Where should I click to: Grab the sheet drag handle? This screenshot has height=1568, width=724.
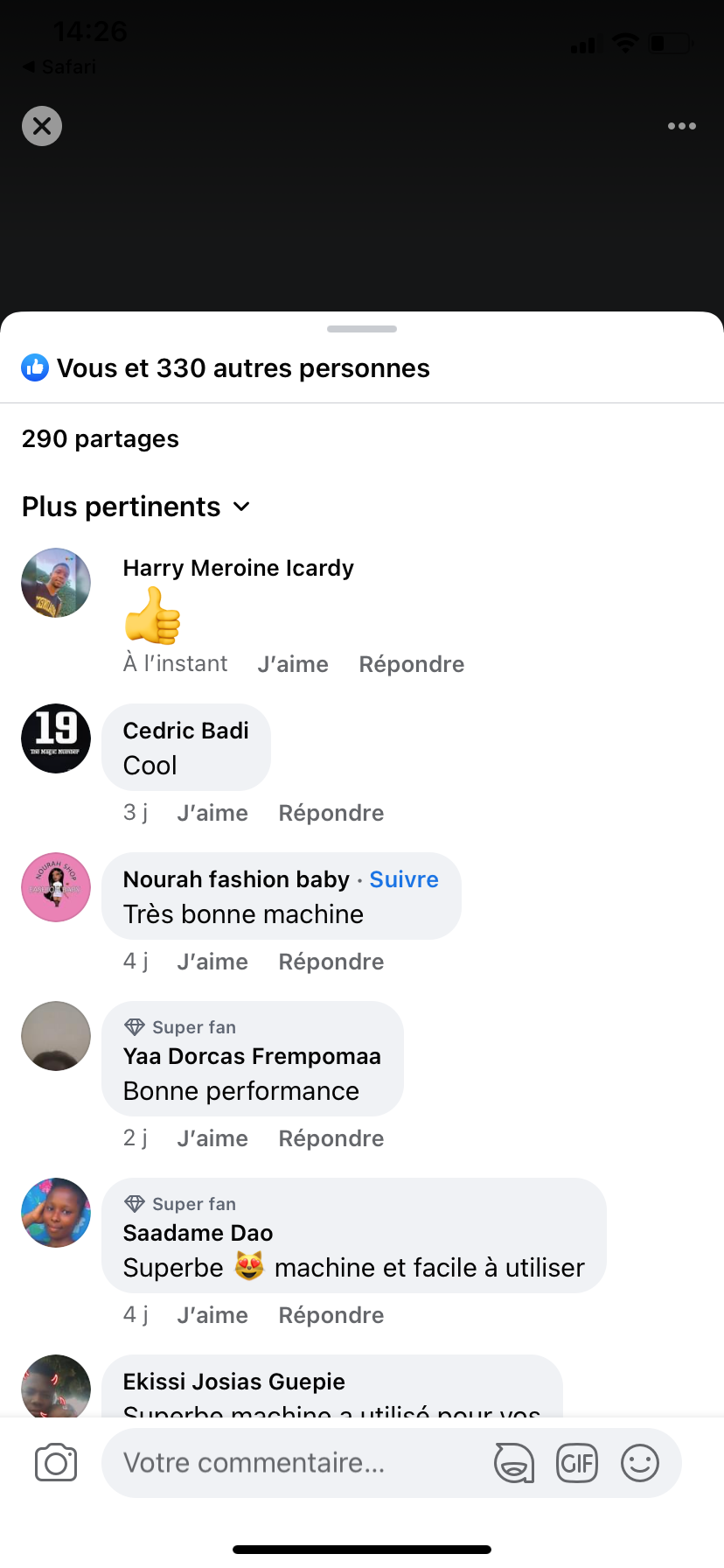[362, 329]
